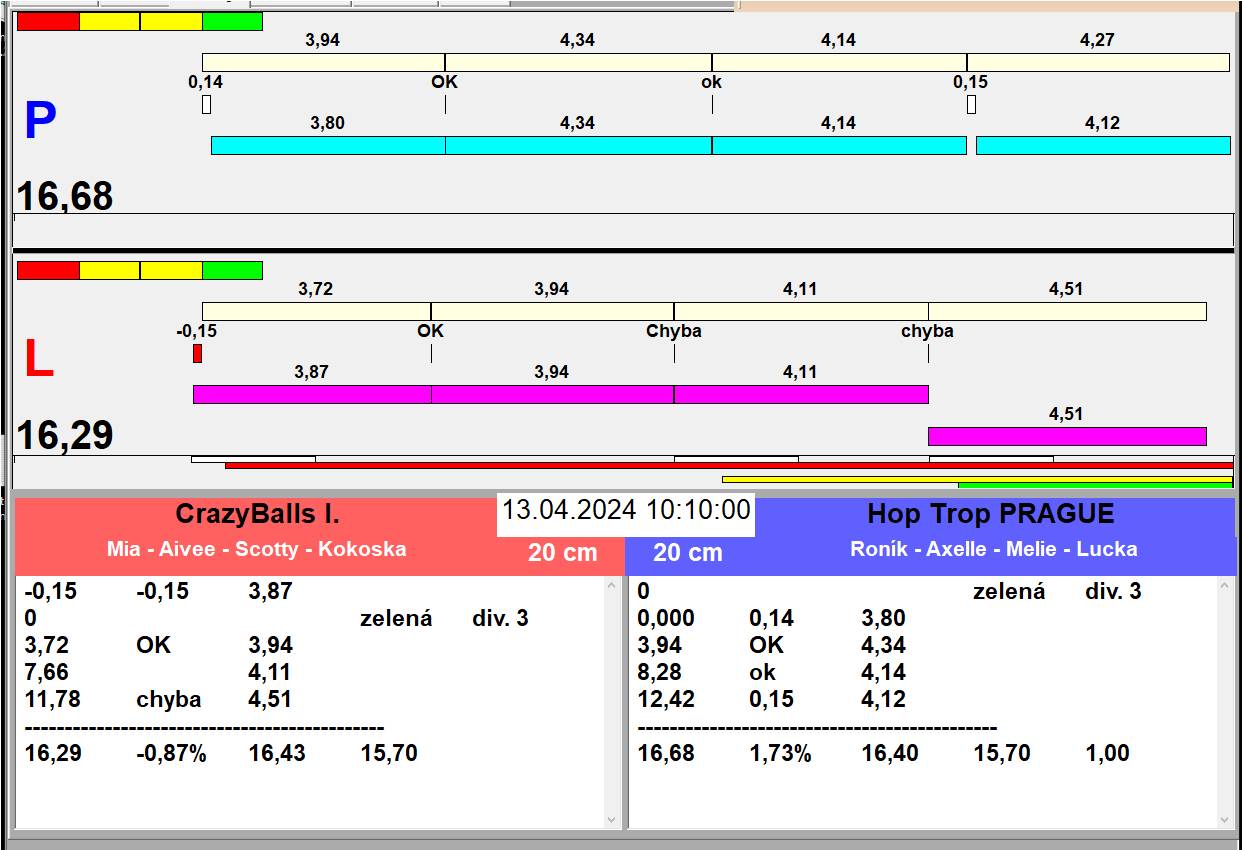Select the cyan 4,34 segment in lane P
Viewport: 1242px width, 850px height.
pos(578,145)
